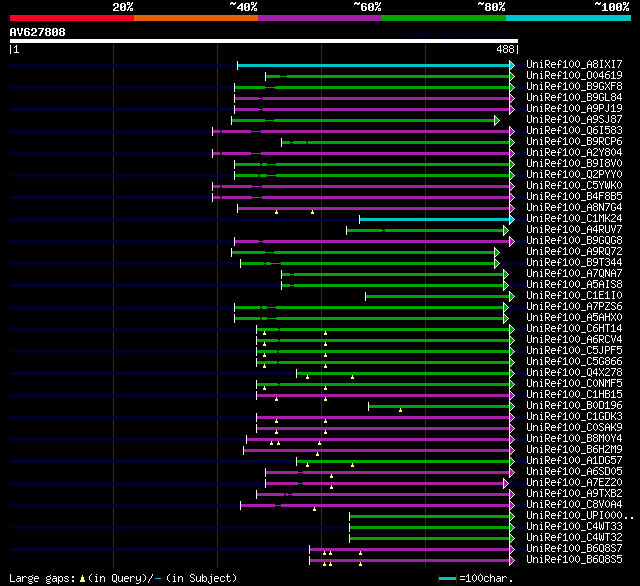
Task: Open the UniRef100_Q6I583 entry label
Action: (574, 131)
